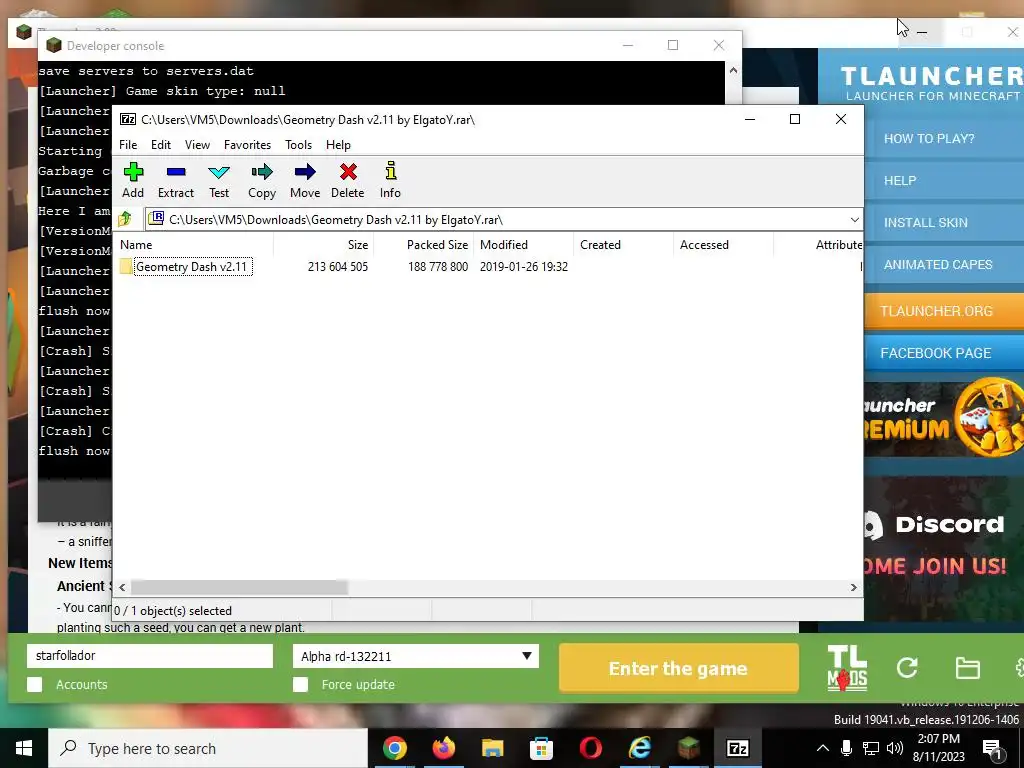The height and width of the screenshot is (768, 1024).
Task: Open the volume tray icon
Action: [x=895, y=748]
